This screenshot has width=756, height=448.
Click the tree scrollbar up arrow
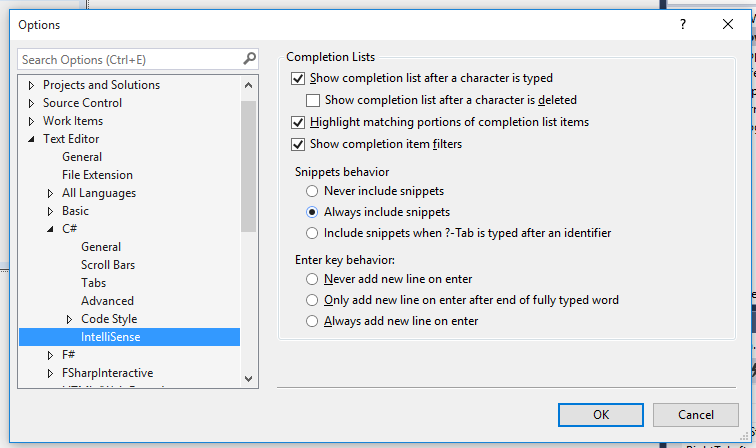tap(248, 85)
